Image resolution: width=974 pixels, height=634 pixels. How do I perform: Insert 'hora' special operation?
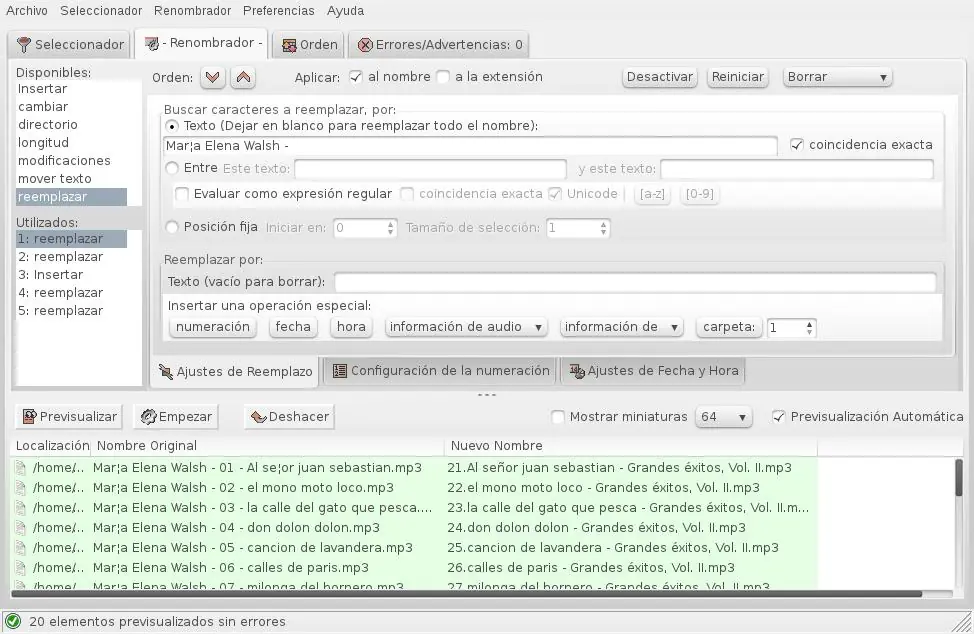pos(351,327)
